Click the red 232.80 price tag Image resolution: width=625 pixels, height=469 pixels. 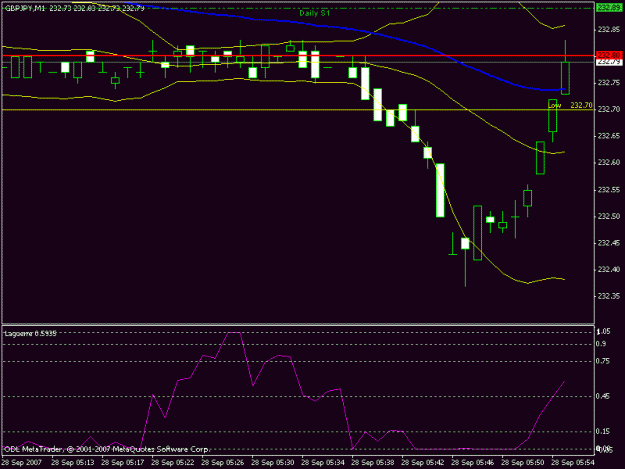[609, 55]
